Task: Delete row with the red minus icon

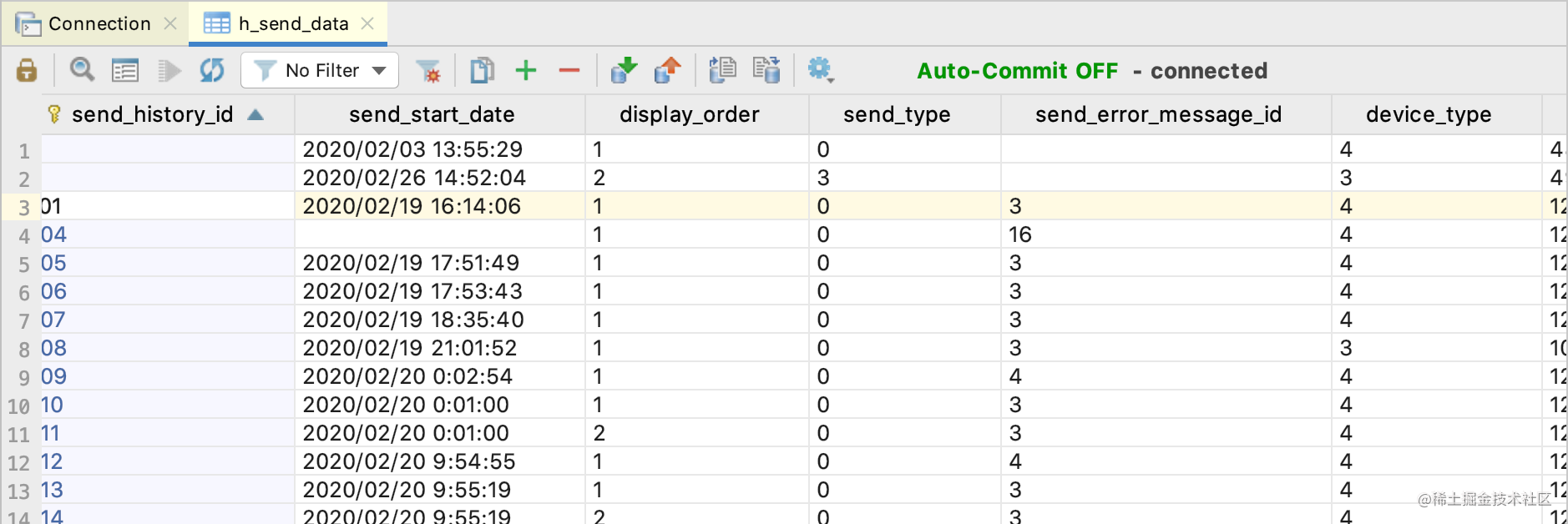Action: click(569, 71)
